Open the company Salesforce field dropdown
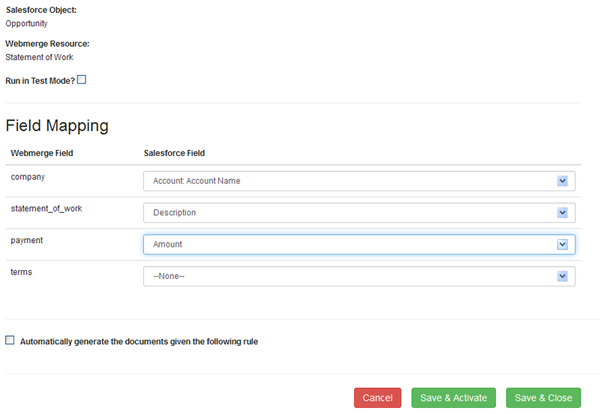The height and width of the screenshot is (414, 600). coord(359,181)
